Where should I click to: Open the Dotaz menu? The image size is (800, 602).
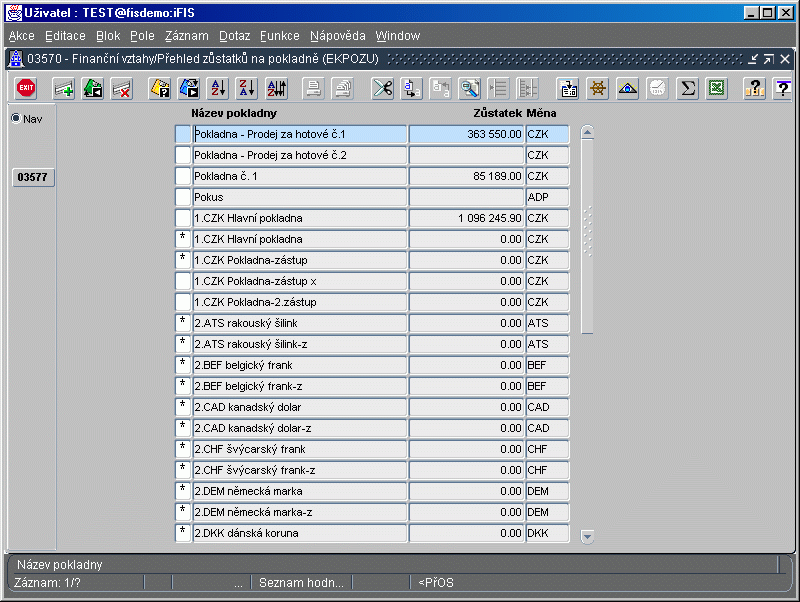[235, 36]
